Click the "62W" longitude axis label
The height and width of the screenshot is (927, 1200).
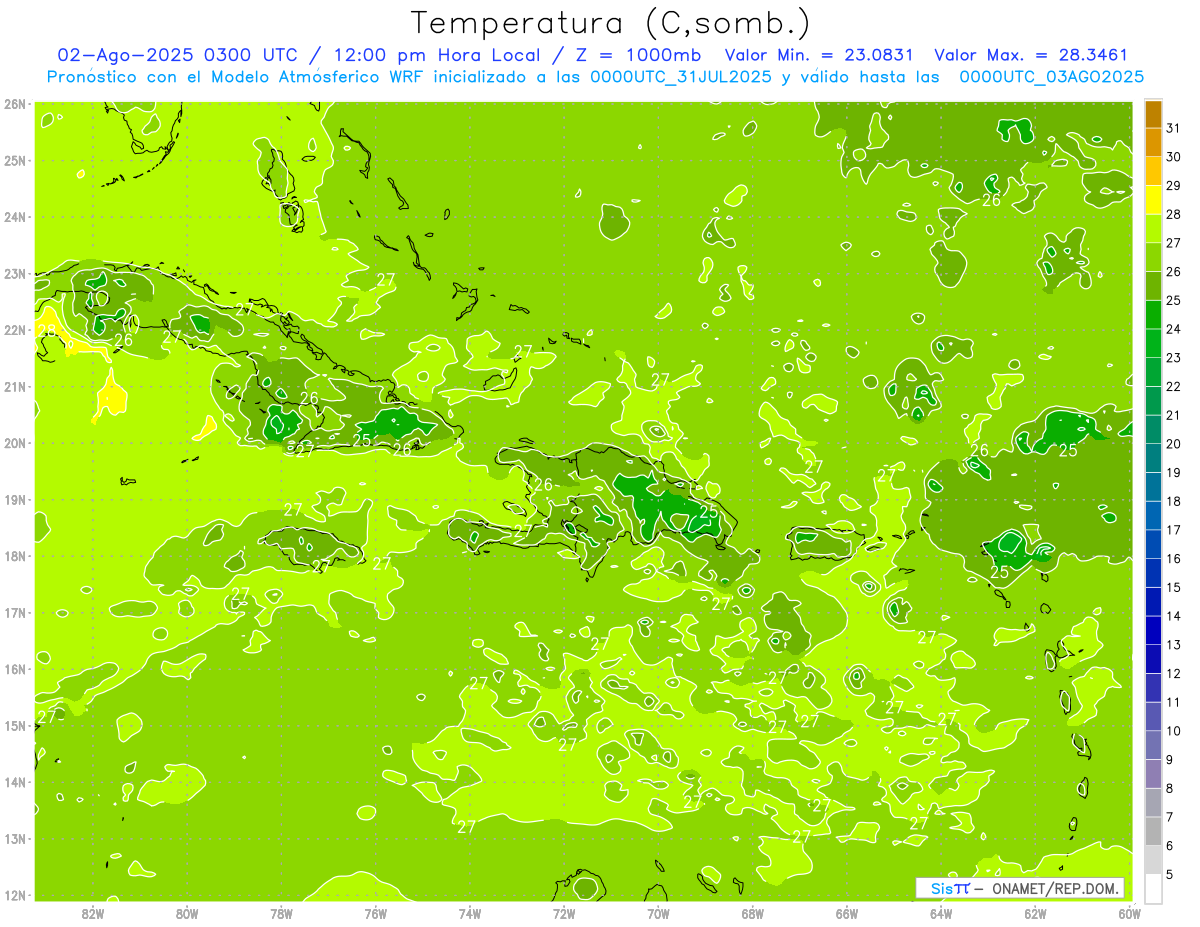[x=1035, y=913]
